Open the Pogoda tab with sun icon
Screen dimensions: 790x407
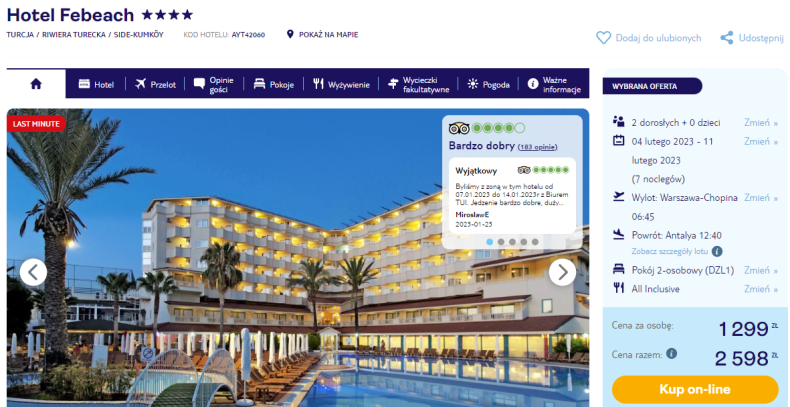pyautogui.click(x=488, y=85)
